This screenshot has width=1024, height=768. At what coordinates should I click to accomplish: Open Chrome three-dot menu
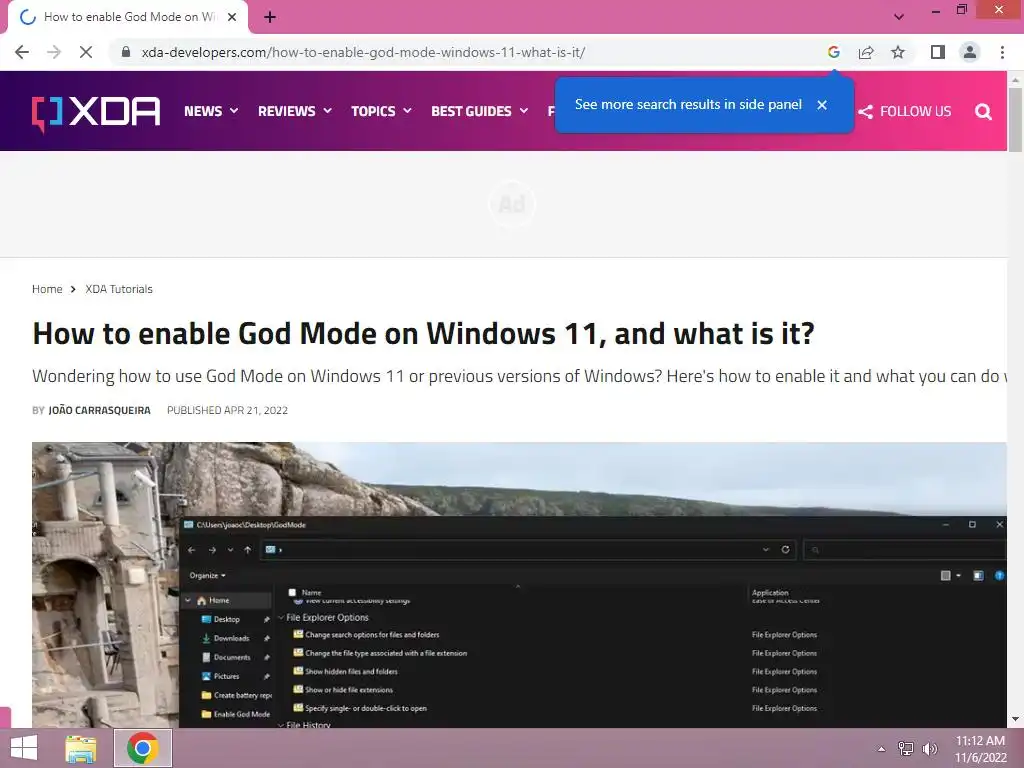tap(1002, 52)
